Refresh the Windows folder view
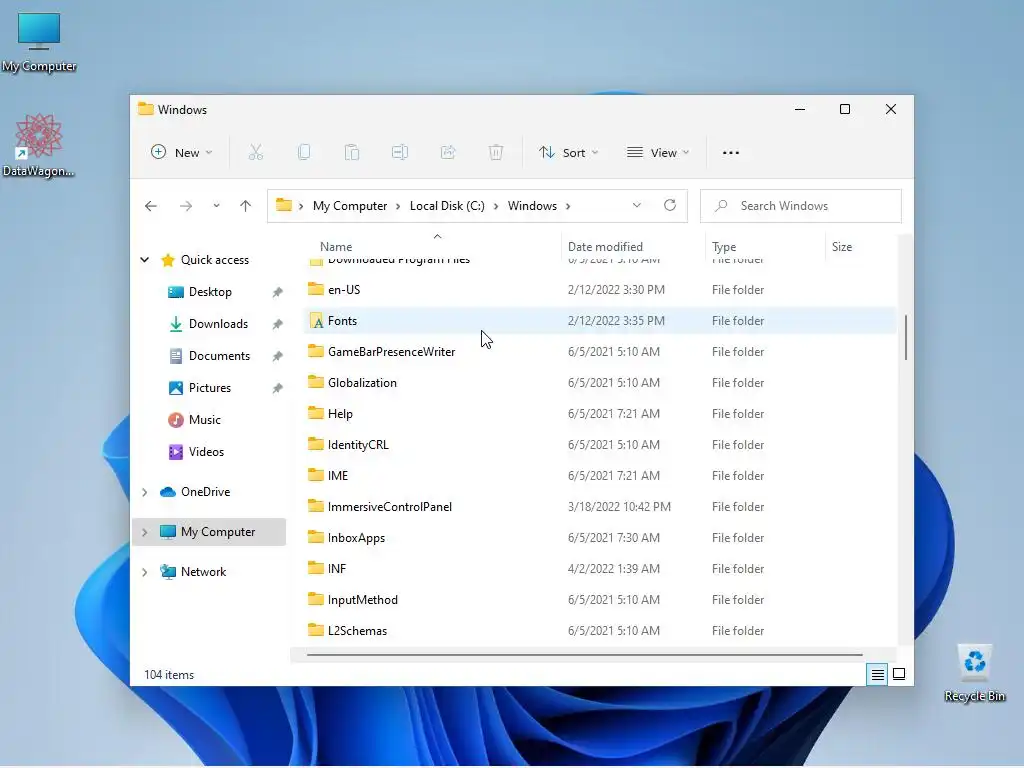Viewport: 1024px width, 768px height. (670, 205)
